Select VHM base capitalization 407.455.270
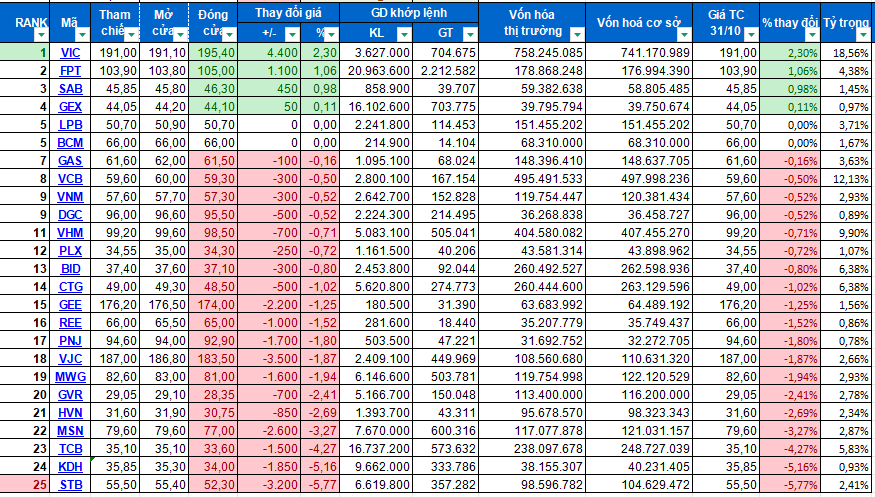Screen dimensions: 875x497 coord(639,233)
